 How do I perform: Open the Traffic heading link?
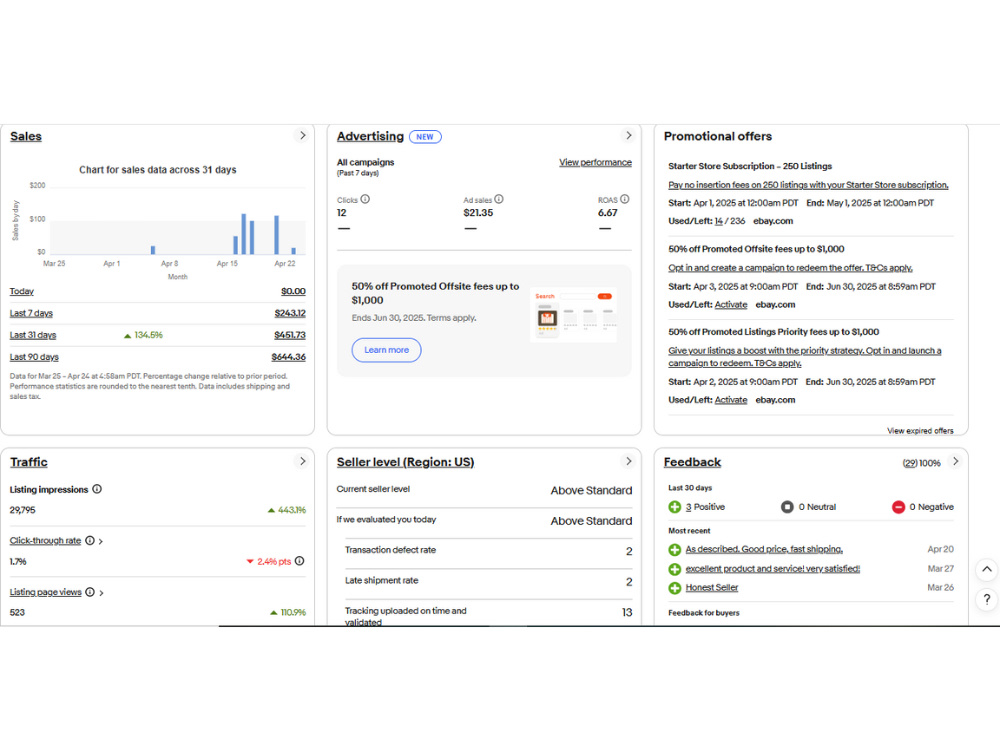point(29,462)
